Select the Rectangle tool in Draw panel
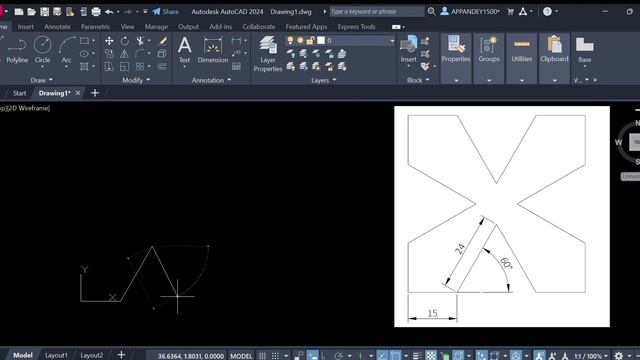 [84, 41]
